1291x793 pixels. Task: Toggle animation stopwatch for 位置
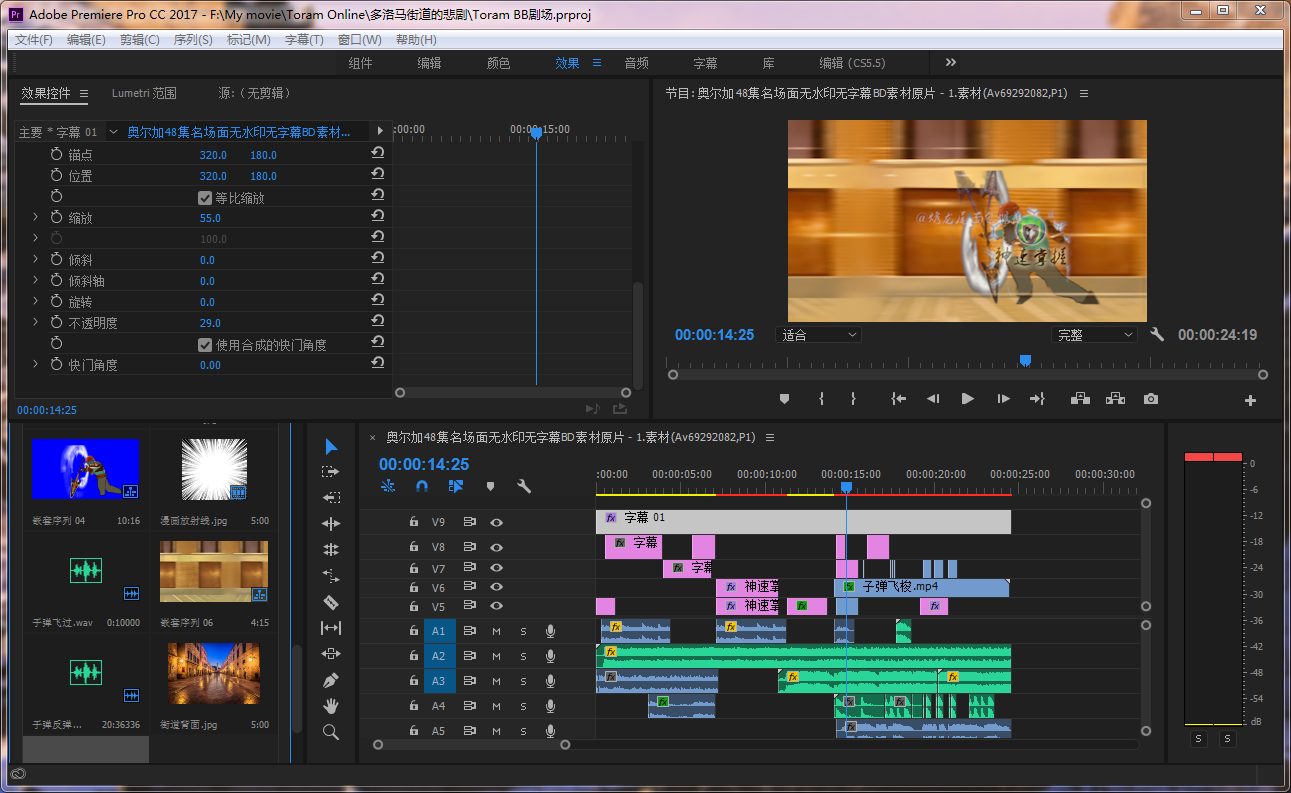pos(56,175)
